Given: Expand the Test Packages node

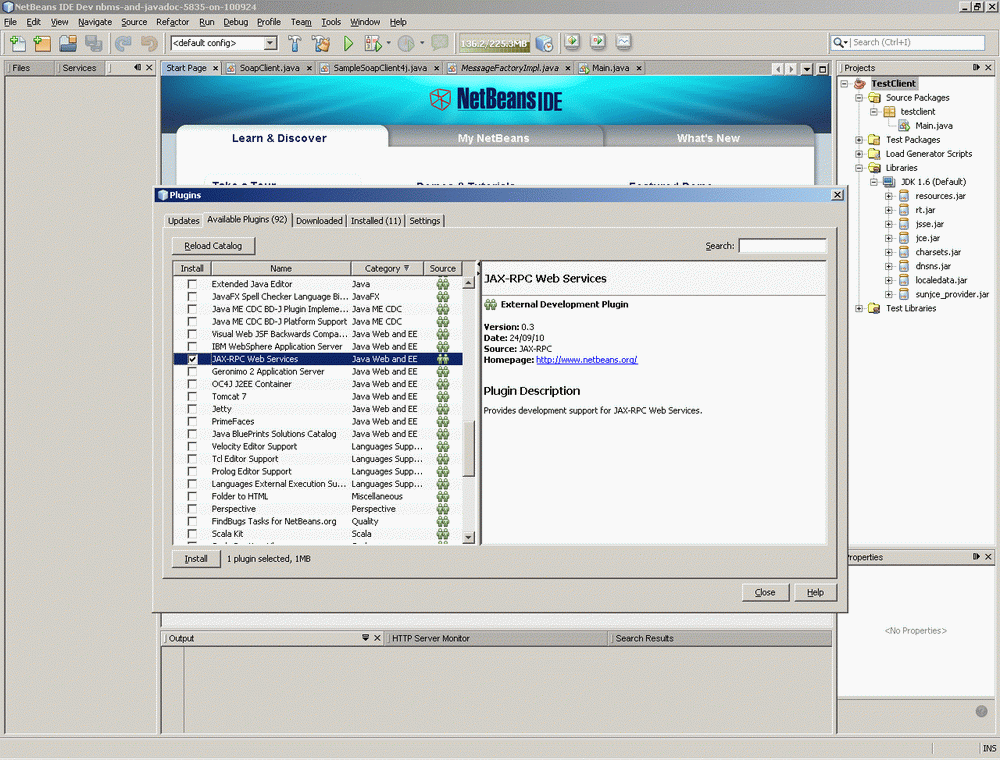Looking at the screenshot, I should point(859,140).
